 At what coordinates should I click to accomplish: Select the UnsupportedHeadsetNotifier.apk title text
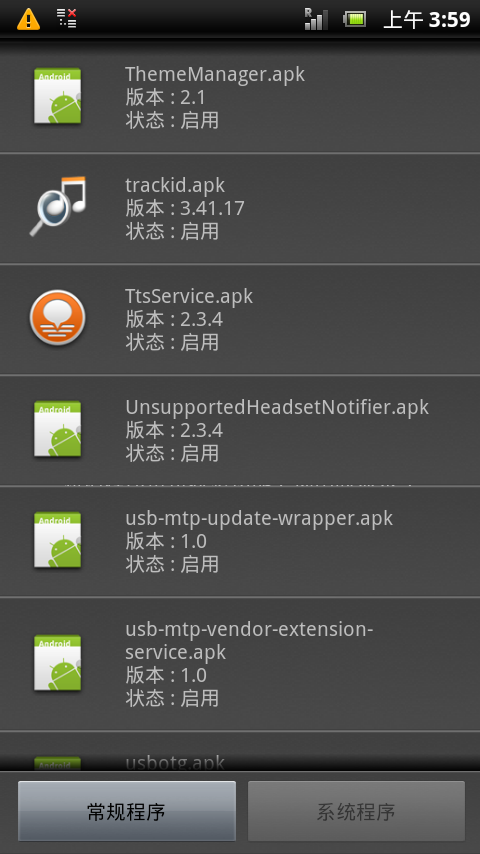277,407
